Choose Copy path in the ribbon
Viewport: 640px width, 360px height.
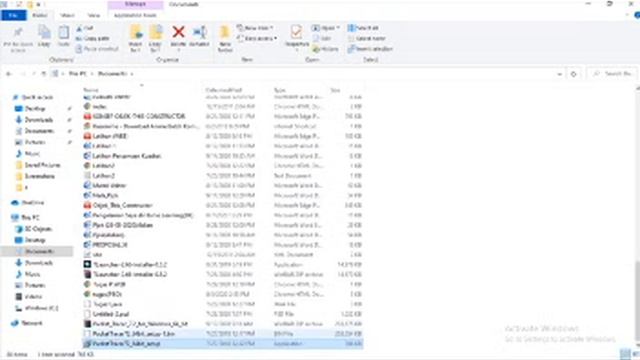[x=93, y=38]
